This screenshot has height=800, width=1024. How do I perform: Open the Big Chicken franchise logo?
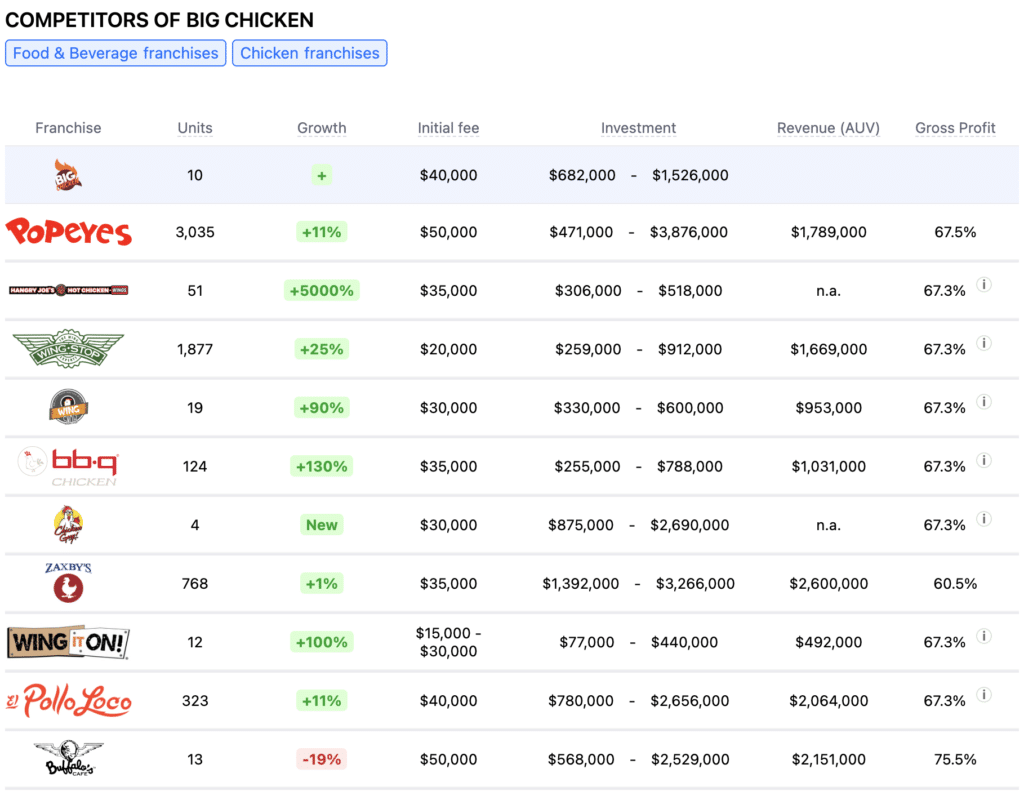pyautogui.click(x=68, y=175)
